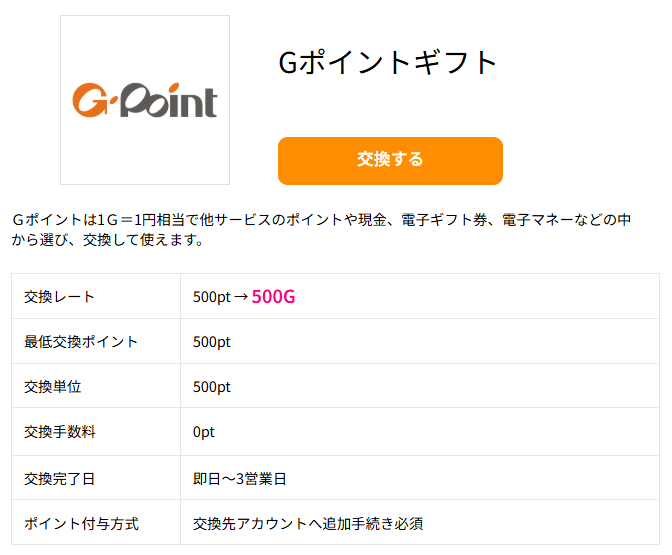Click the G-Point logo image
The height and width of the screenshot is (555, 672).
145,100
